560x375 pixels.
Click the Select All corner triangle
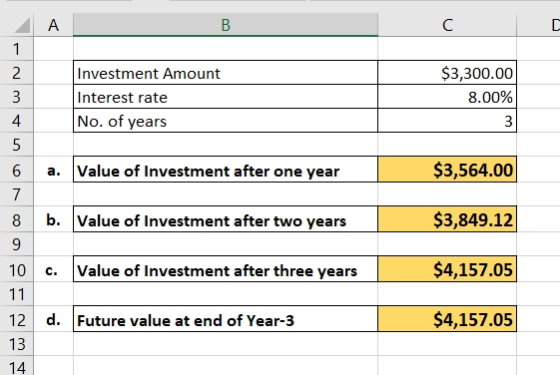(x=22, y=25)
